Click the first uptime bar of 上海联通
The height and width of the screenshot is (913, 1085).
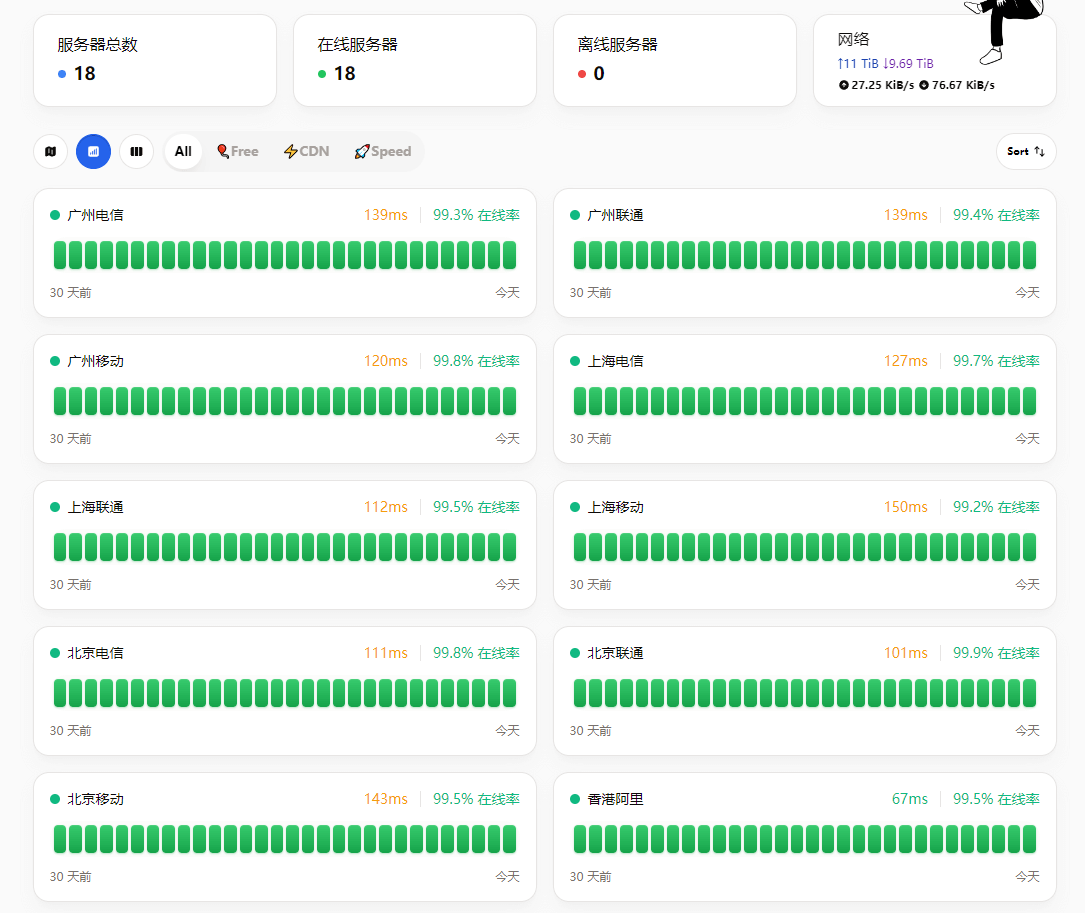[x=60, y=547]
